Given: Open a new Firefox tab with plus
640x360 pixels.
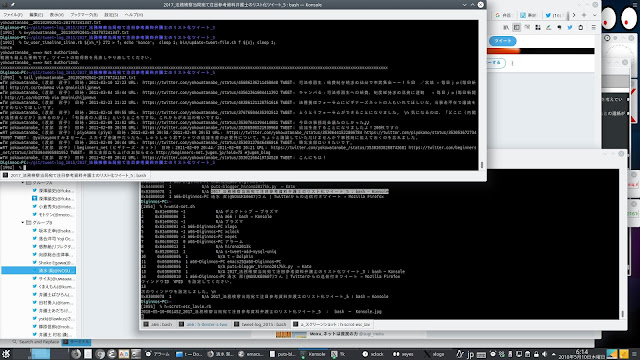Looking at the screenshot, I should 584,15.
